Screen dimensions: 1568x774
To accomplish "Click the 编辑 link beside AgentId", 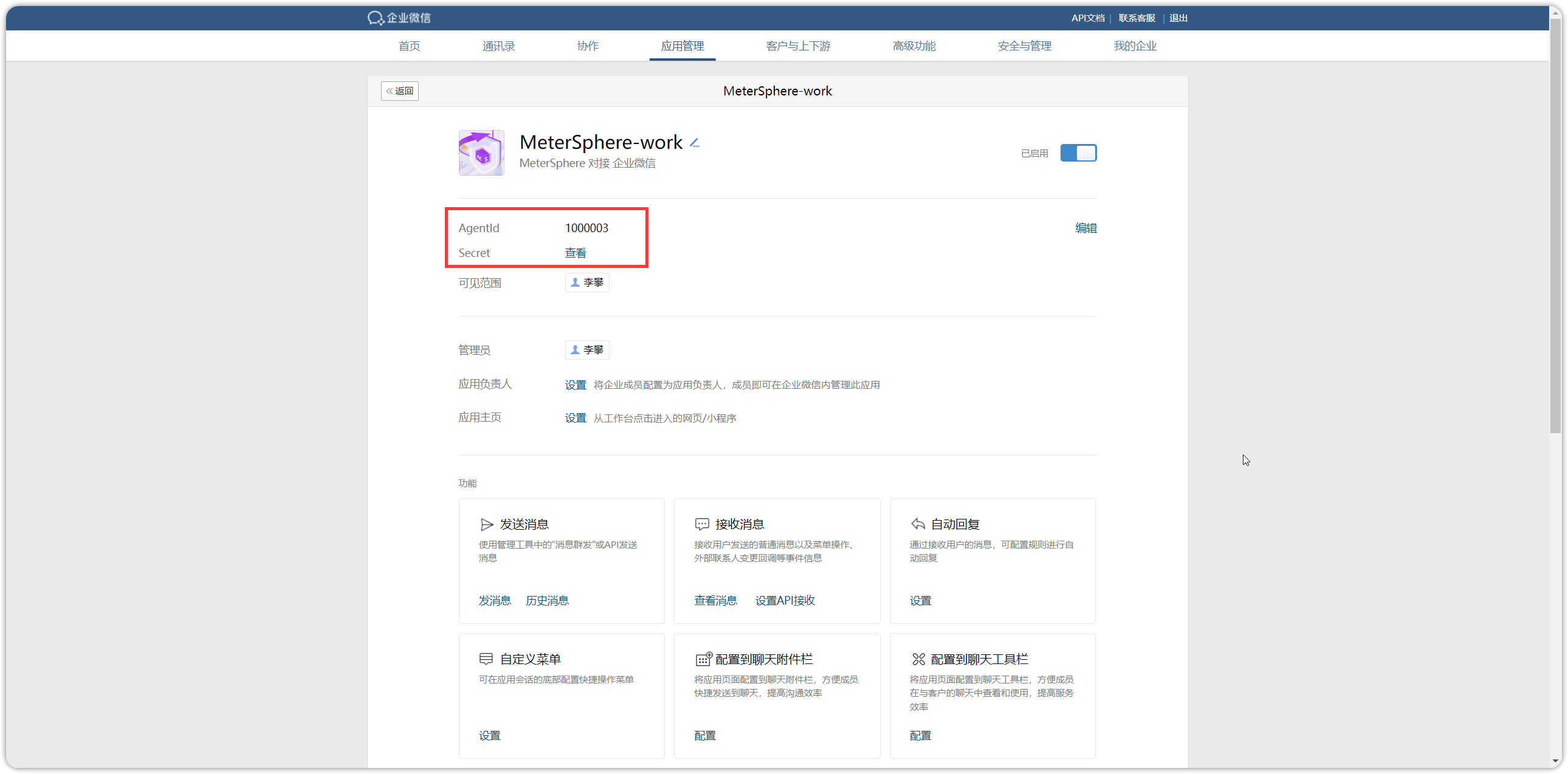I will point(1086,228).
